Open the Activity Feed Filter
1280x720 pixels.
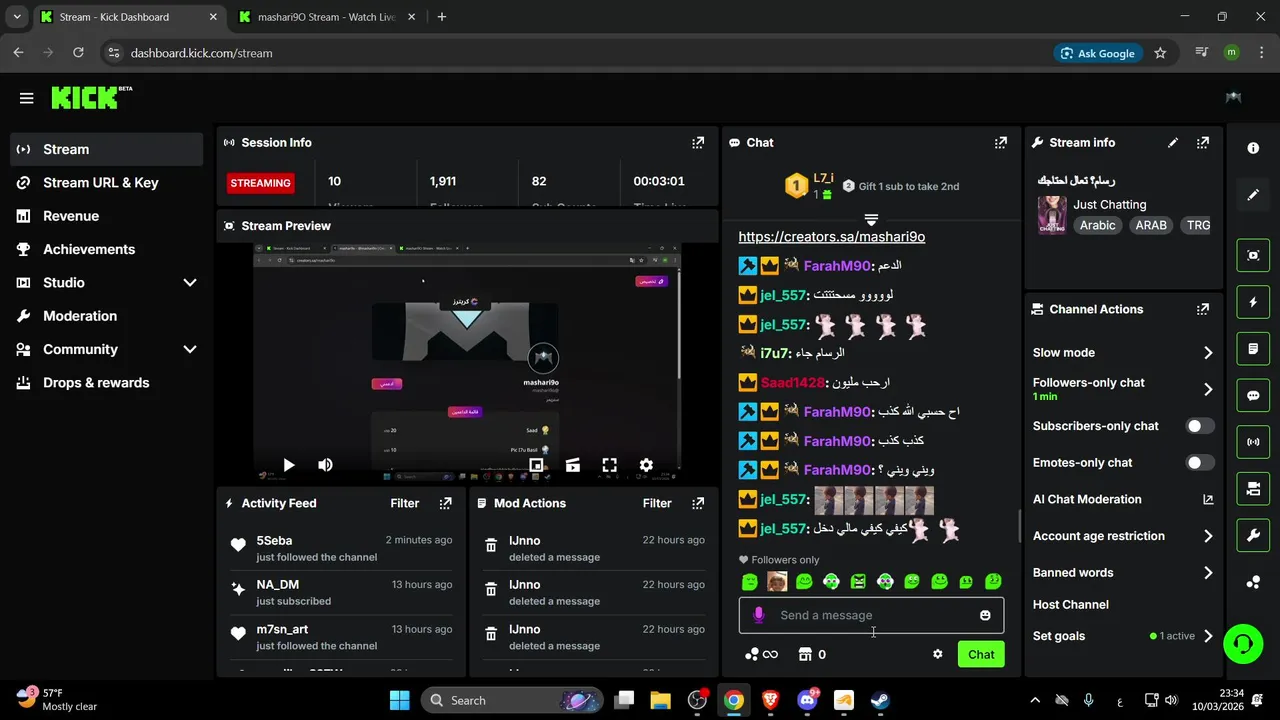pos(404,503)
